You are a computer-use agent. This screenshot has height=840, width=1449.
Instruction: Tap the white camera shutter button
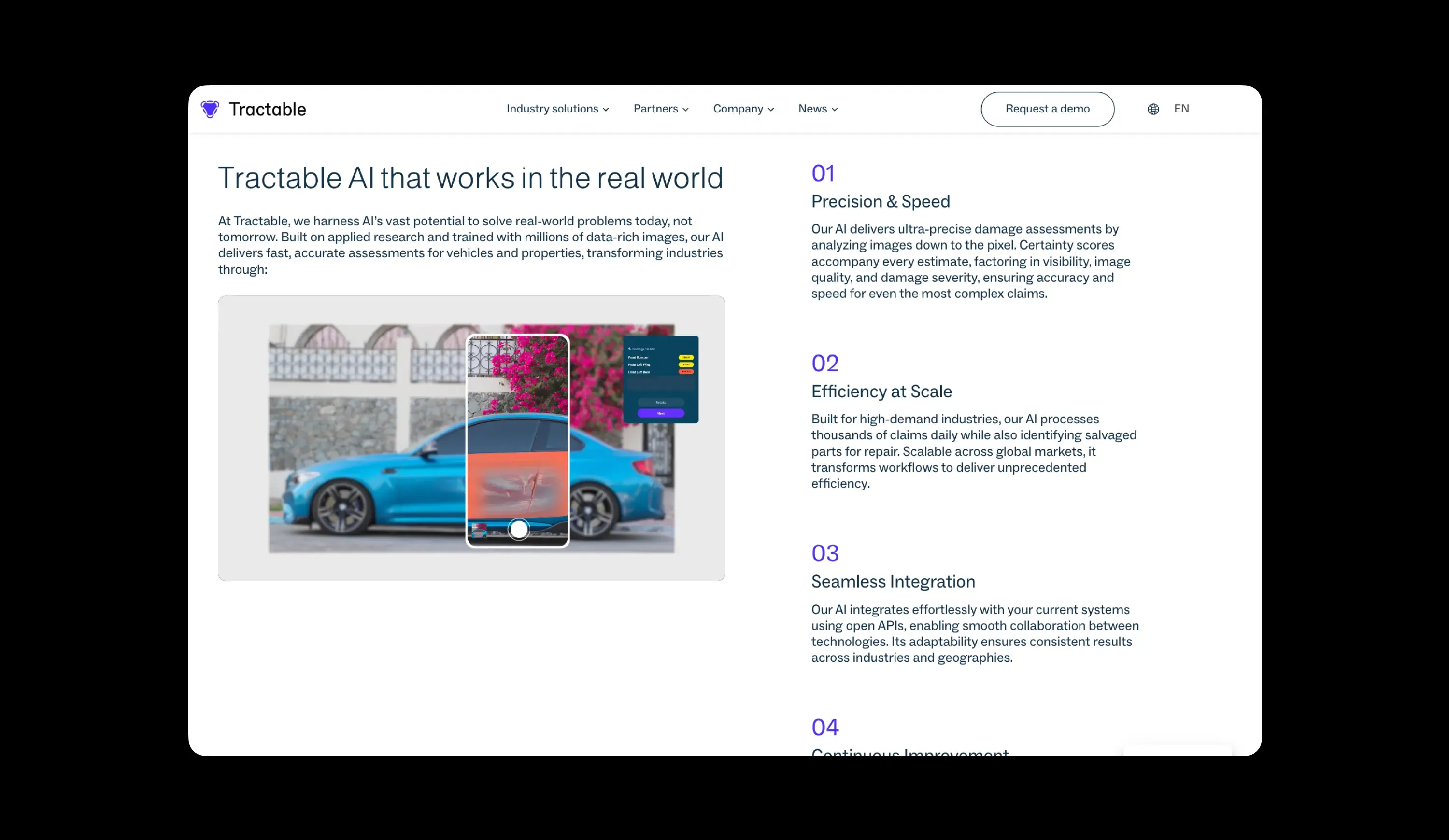(x=519, y=529)
